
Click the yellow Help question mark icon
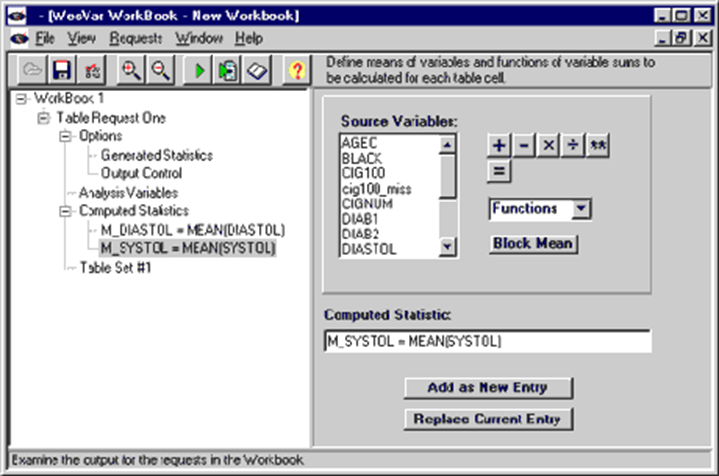[x=297, y=70]
